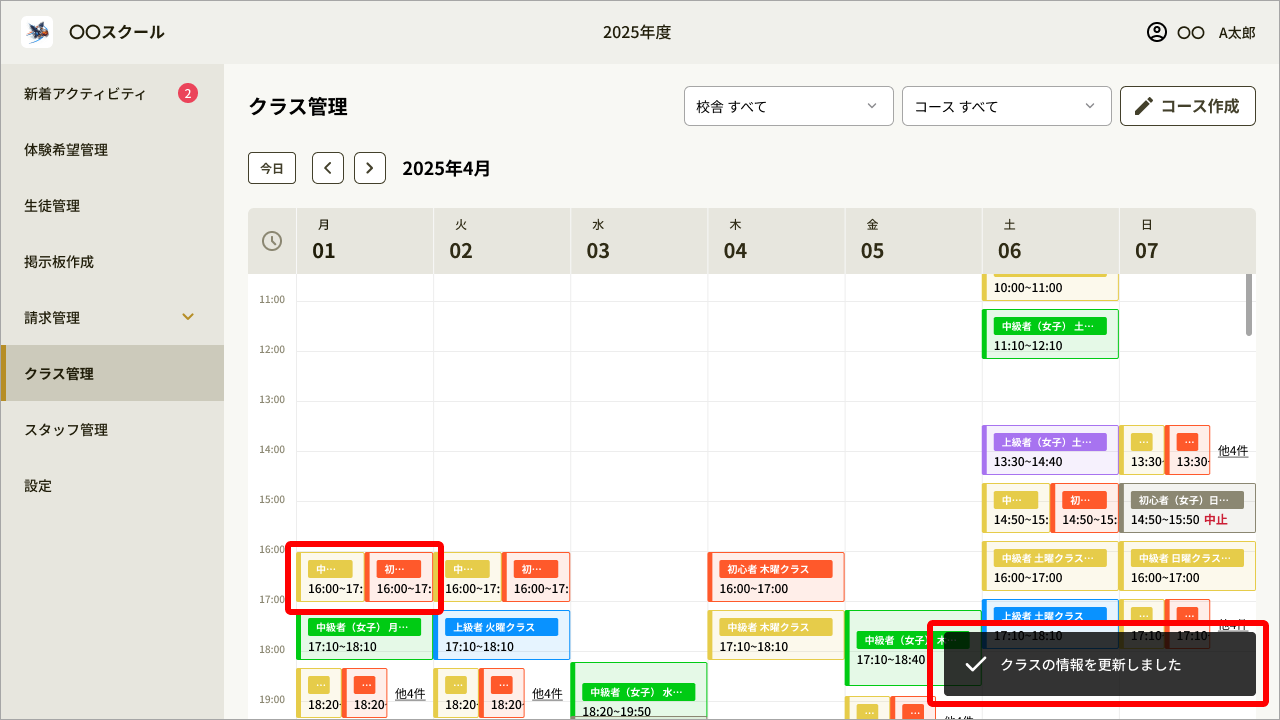The height and width of the screenshot is (720, 1280).
Task: Click the checkmark icon in update notification
Action: (x=976, y=665)
